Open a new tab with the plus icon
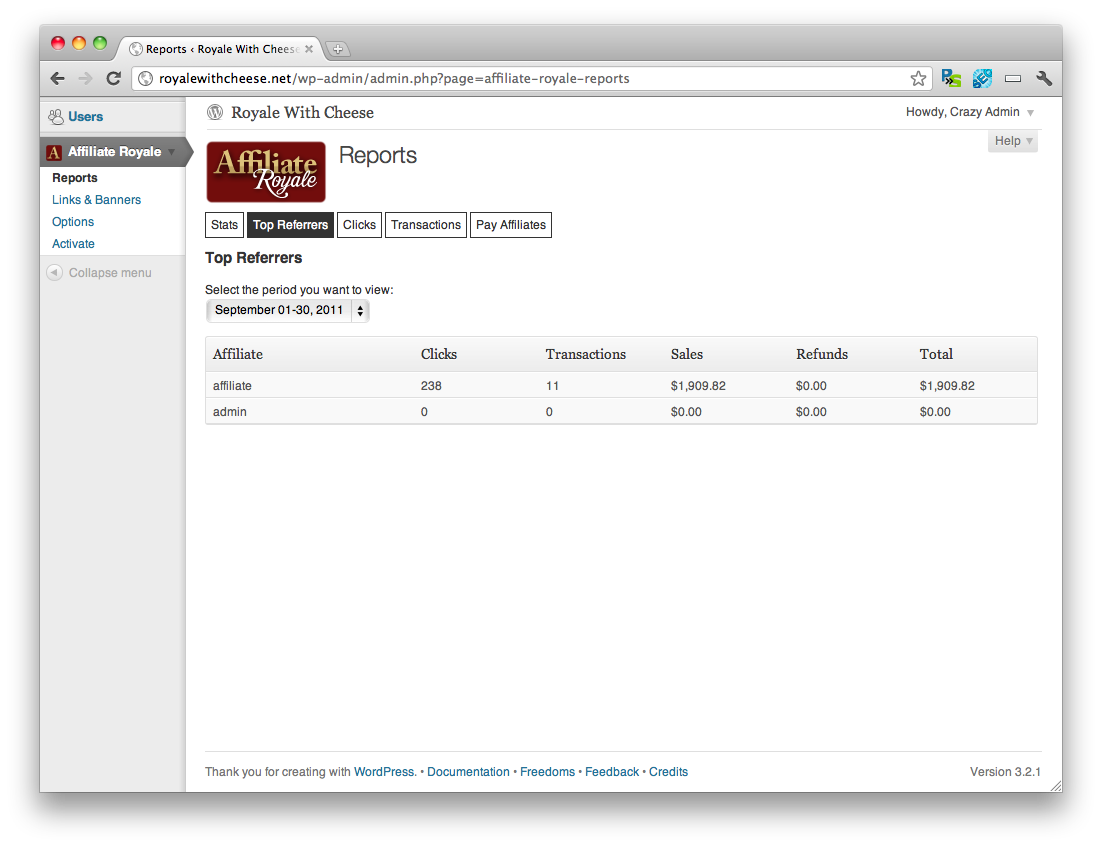 tap(338, 48)
